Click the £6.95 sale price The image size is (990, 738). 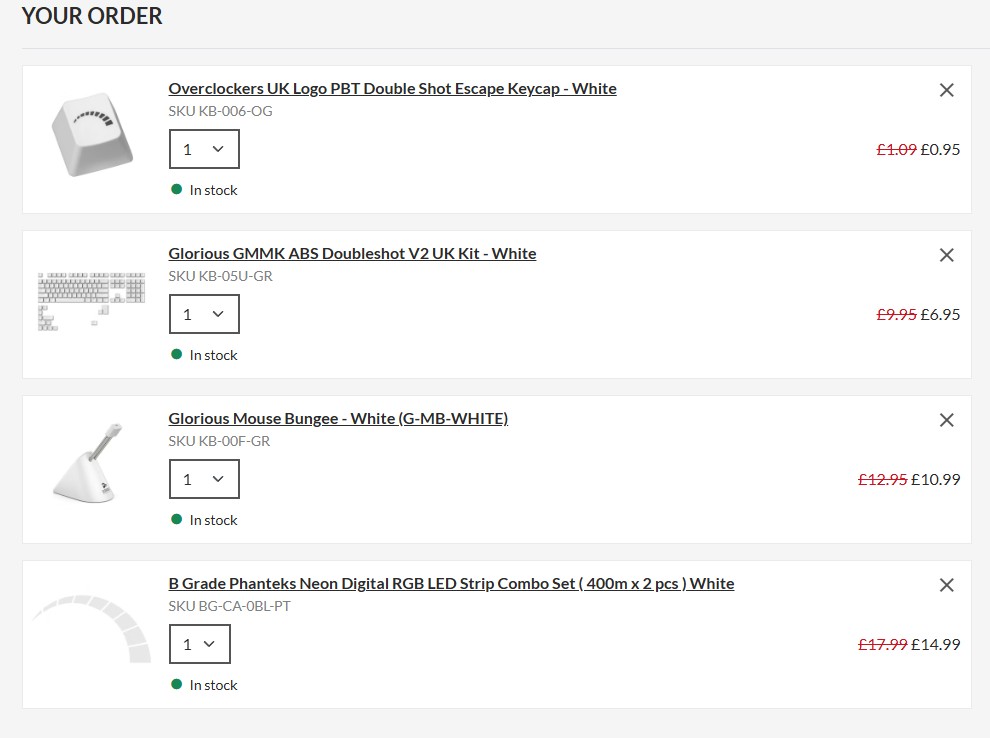940,314
